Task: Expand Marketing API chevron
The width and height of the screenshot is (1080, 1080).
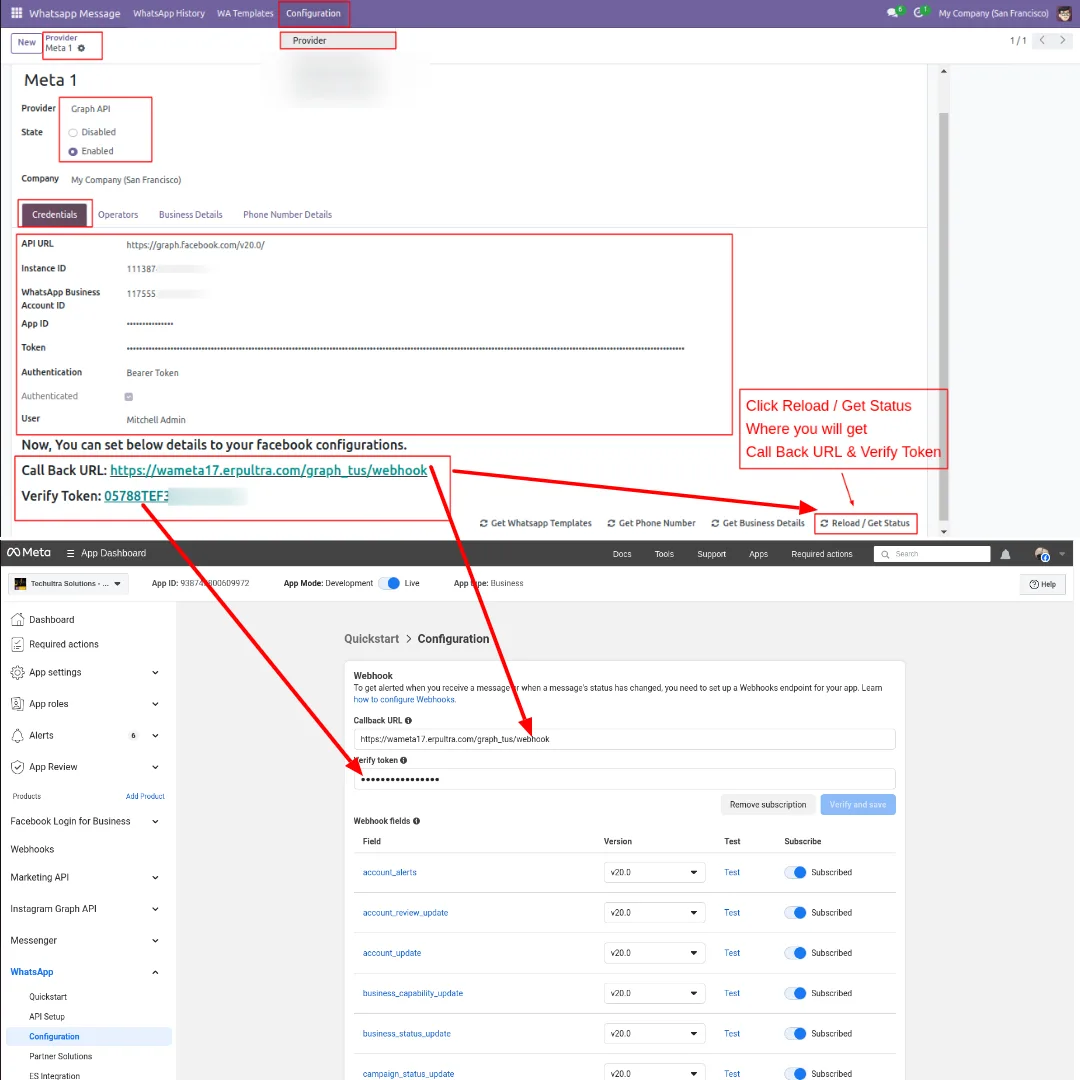Action: [x=155, y=878]
